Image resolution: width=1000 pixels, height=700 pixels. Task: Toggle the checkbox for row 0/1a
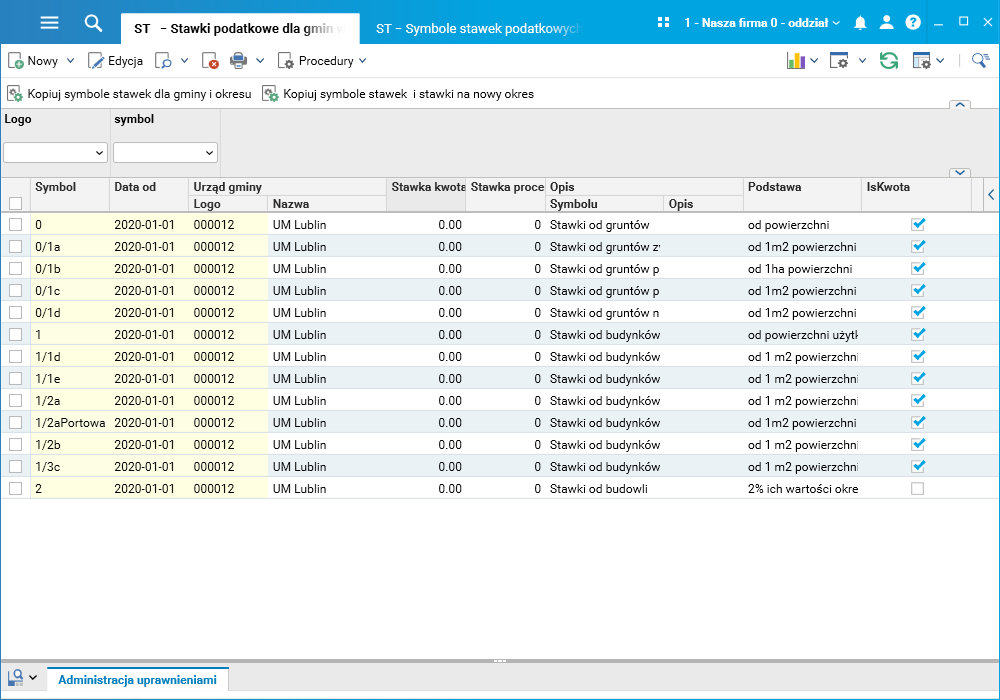15,247
